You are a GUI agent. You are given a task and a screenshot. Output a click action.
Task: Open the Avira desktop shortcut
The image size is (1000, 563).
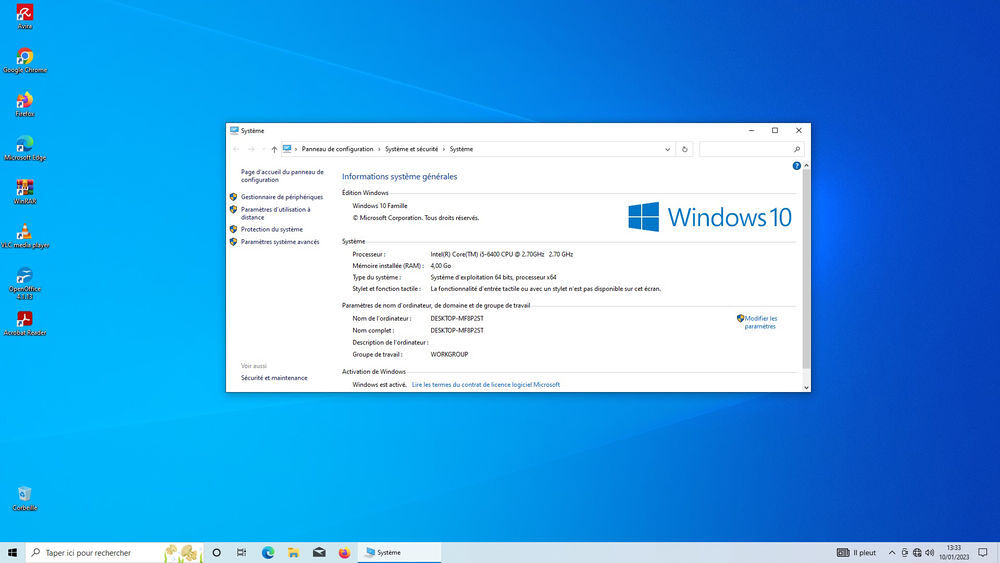(24, 17)
